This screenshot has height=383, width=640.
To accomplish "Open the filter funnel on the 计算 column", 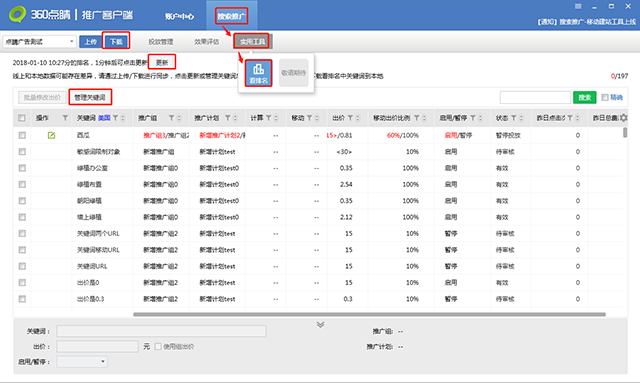I will pyautogui.click(x=269, y=118).
